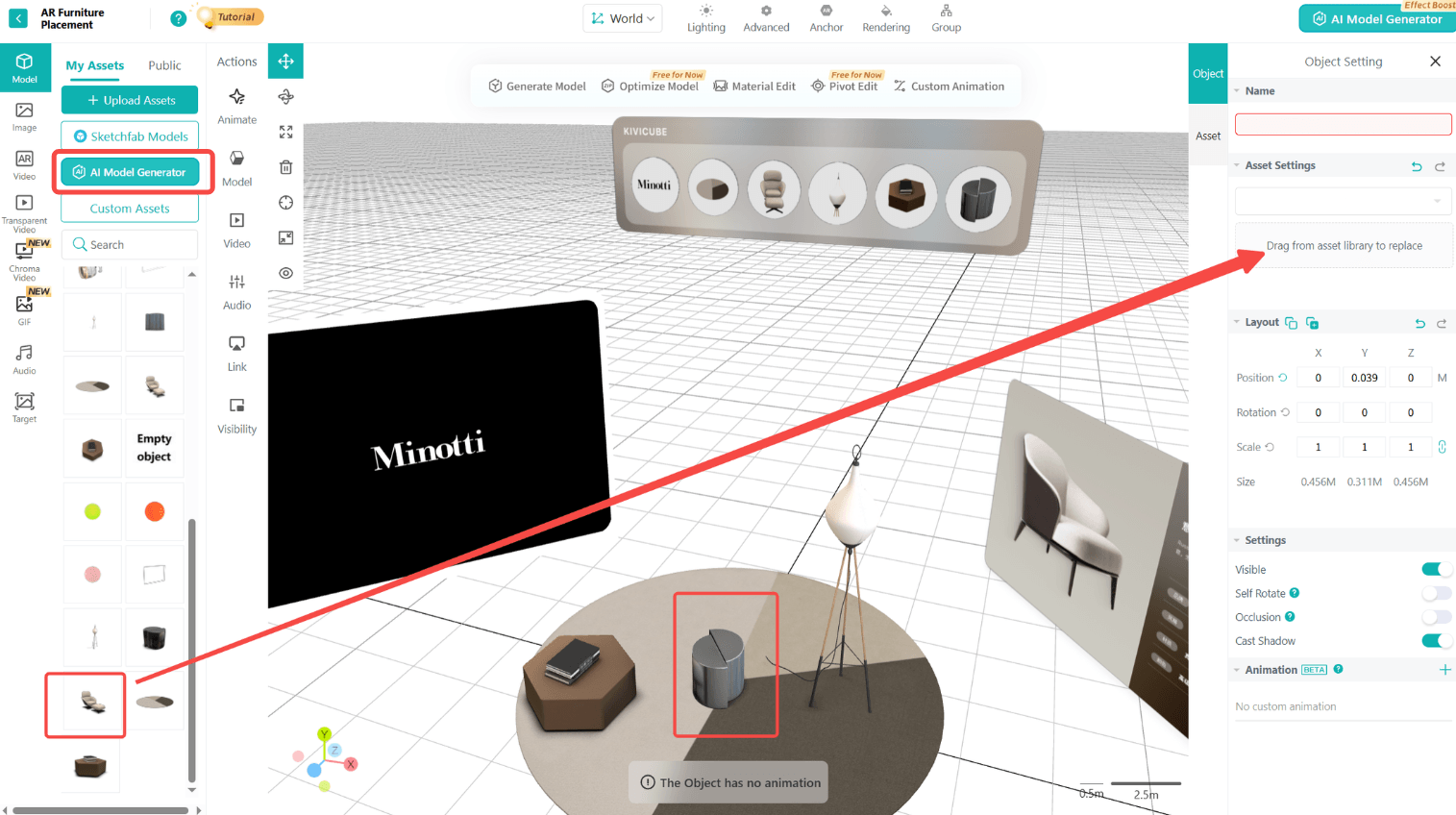The height and width of the screenshot is (815, 1456).
Task: Select the Transparent Video category
Action: (24, 213)
